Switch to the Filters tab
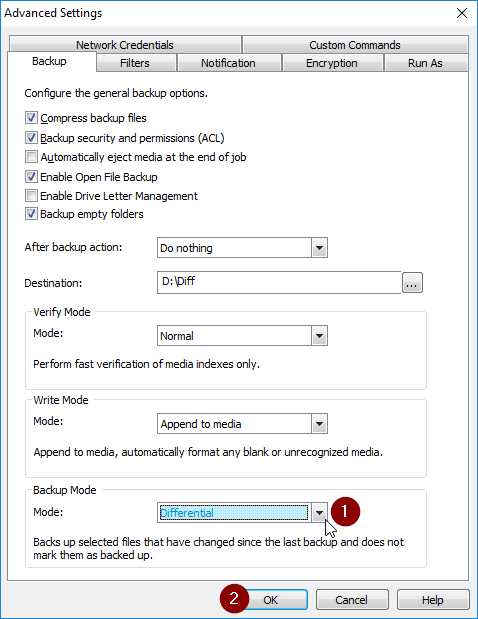 click(x=136, y=63)
